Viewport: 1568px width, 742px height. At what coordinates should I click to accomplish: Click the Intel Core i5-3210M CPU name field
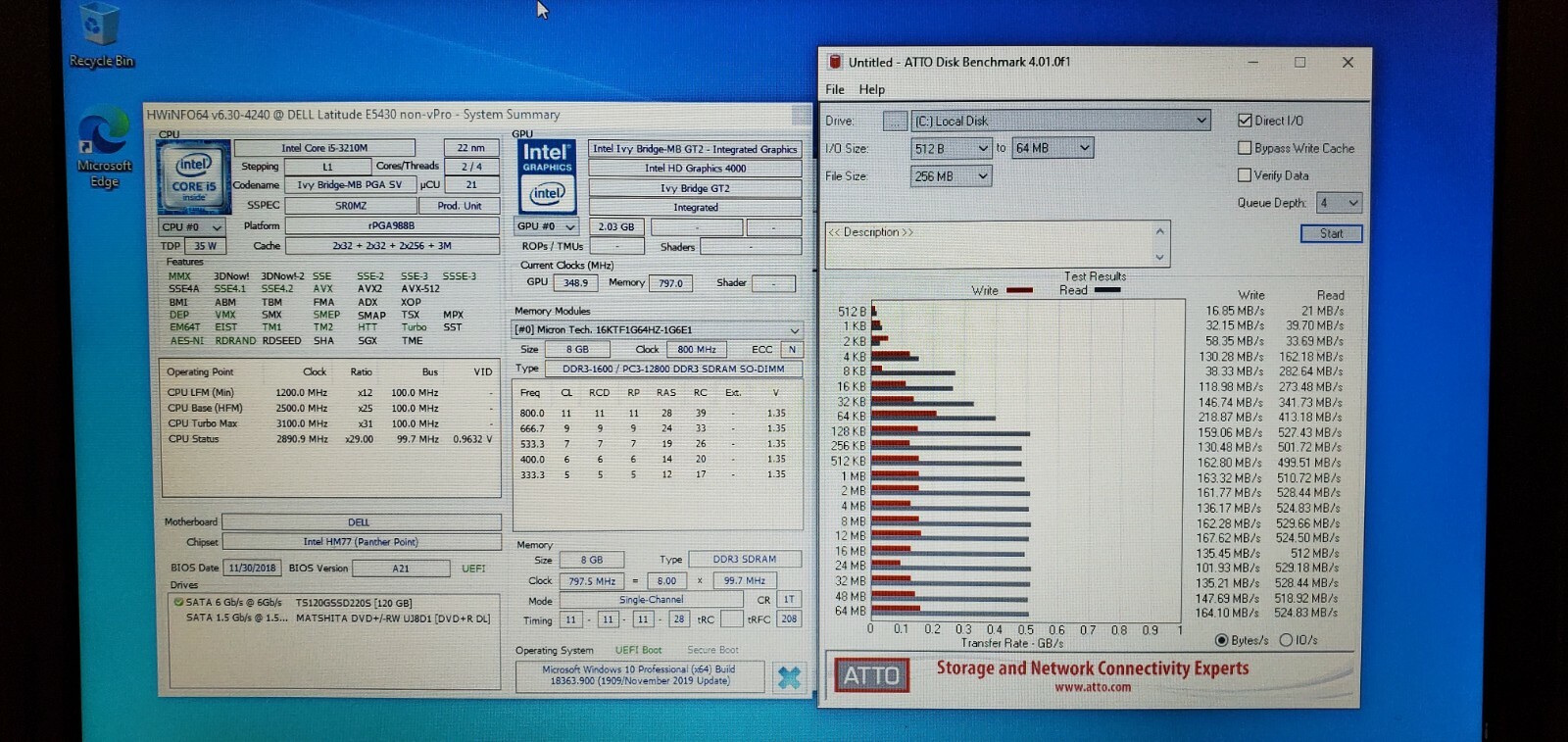click(324, 148)
